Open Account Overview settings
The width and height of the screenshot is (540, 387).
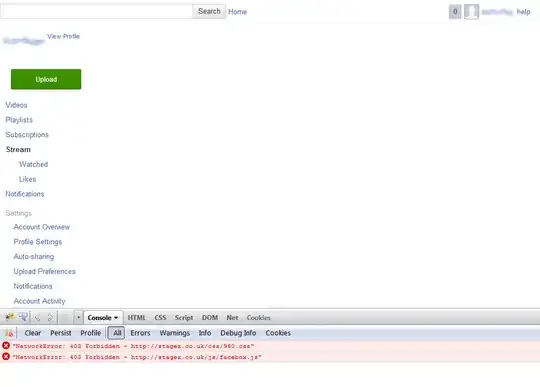click(x=42, y=227)
